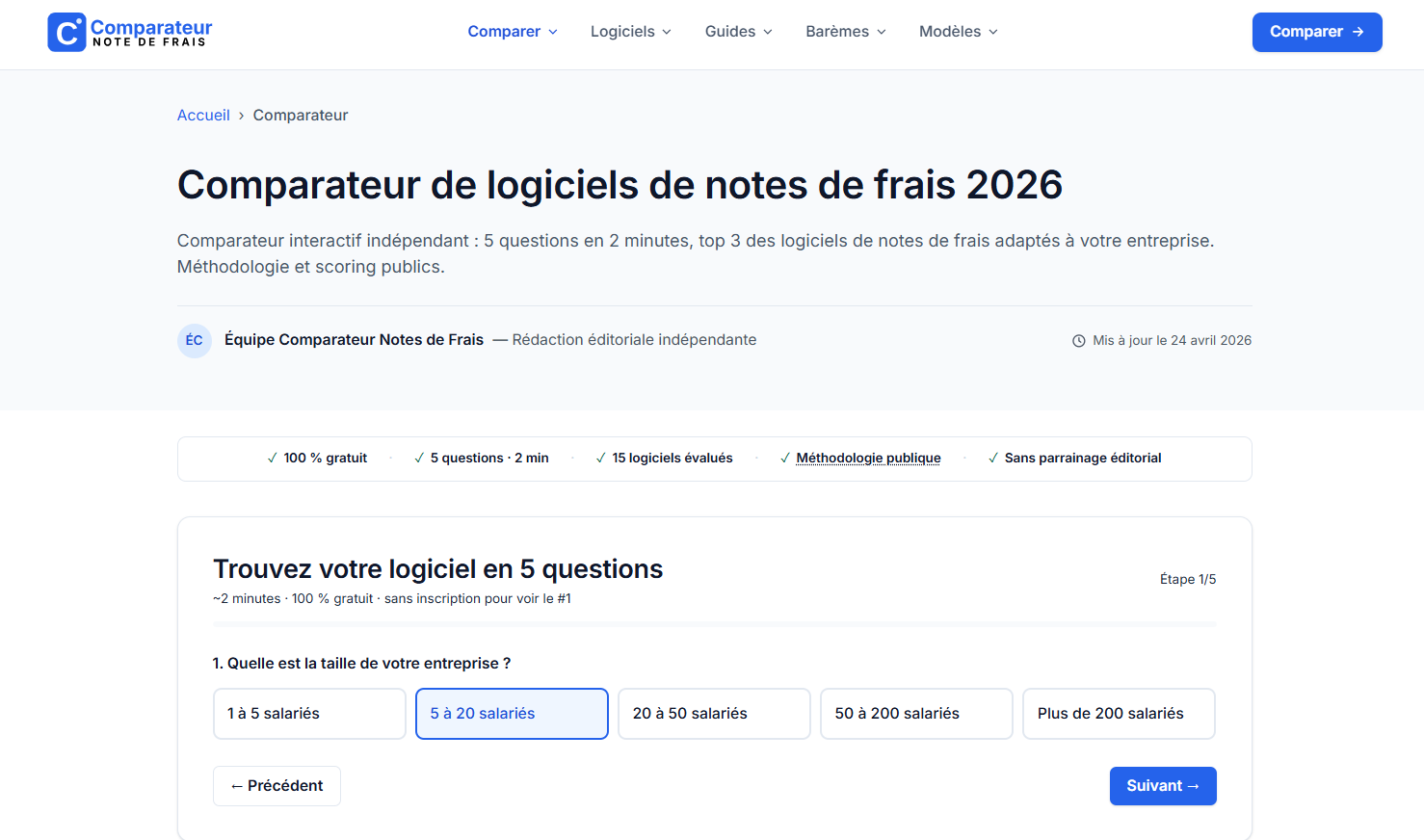Click the ÉC author avatar badge
Viewport: 1424px width, 840px height.
tap(195, 340)
